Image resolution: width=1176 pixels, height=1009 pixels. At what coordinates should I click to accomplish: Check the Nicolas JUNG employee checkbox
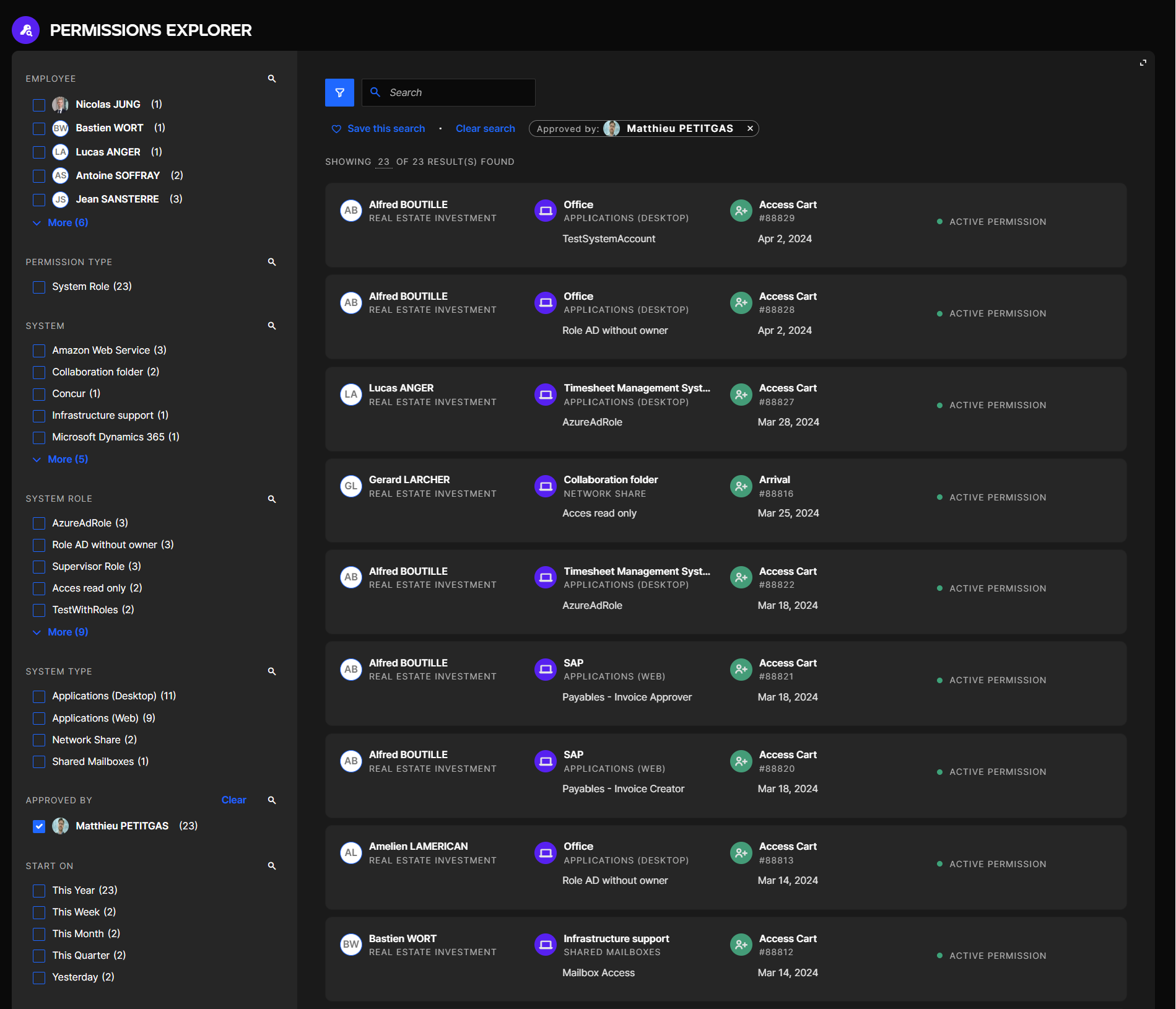coord(39,105)
